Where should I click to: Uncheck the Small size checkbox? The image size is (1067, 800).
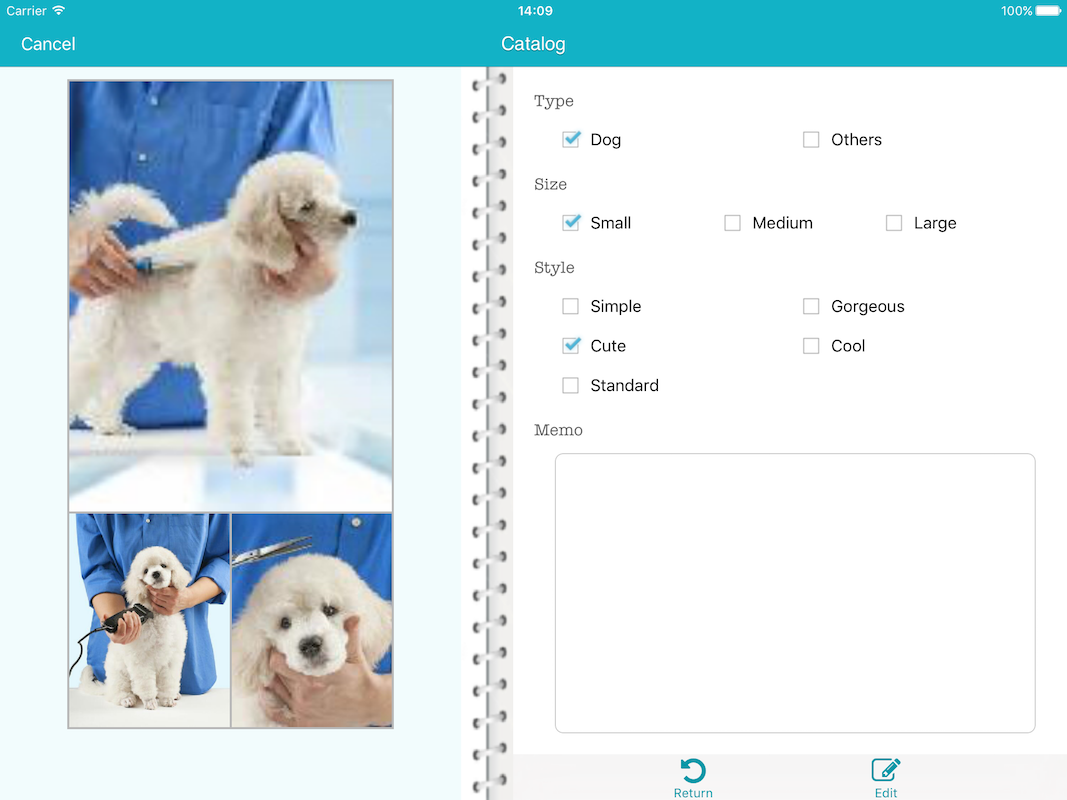point(571,223)
